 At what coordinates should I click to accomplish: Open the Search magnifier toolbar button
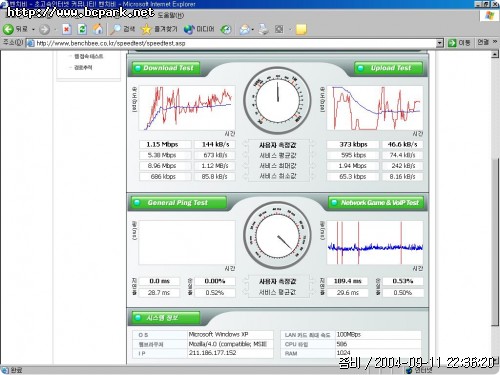(123, 29)
